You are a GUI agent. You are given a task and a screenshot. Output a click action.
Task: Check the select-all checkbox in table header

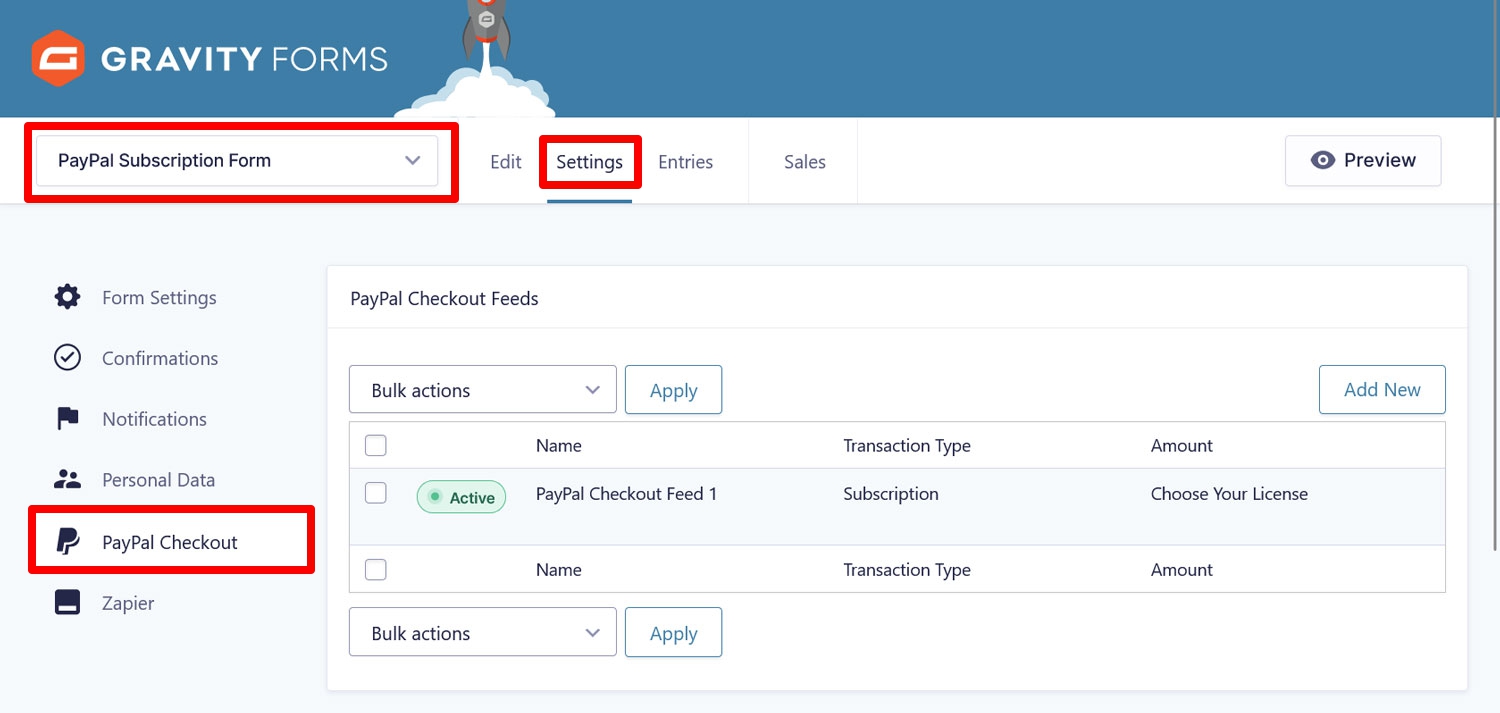point(376,446)
